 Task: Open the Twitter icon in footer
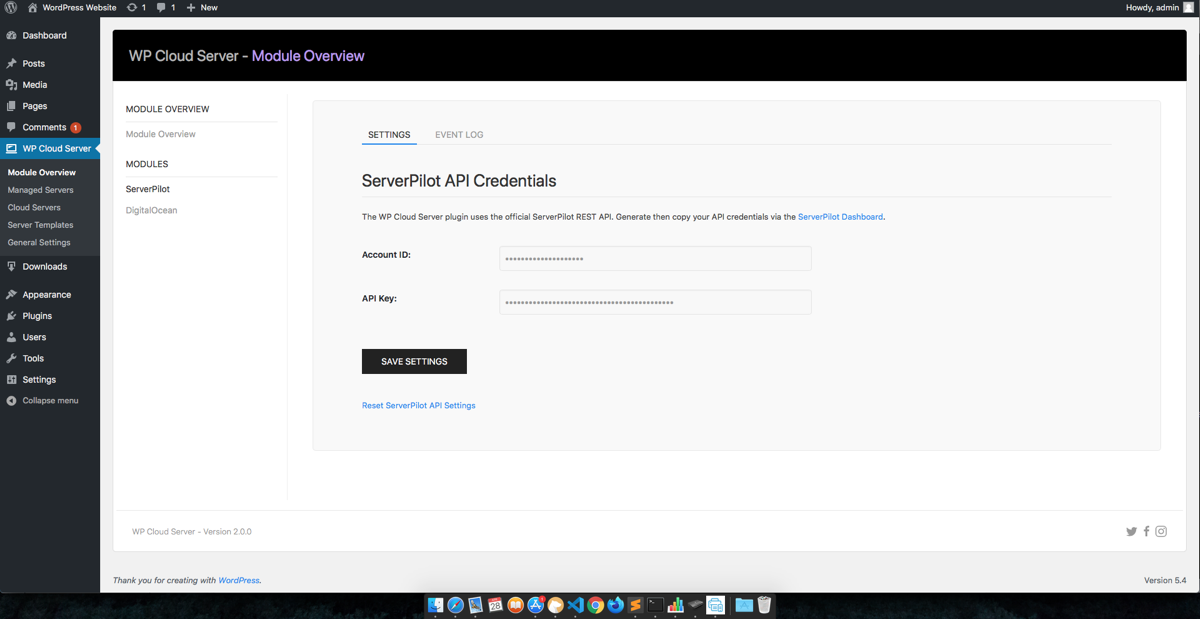click(x=1131, y=532)
